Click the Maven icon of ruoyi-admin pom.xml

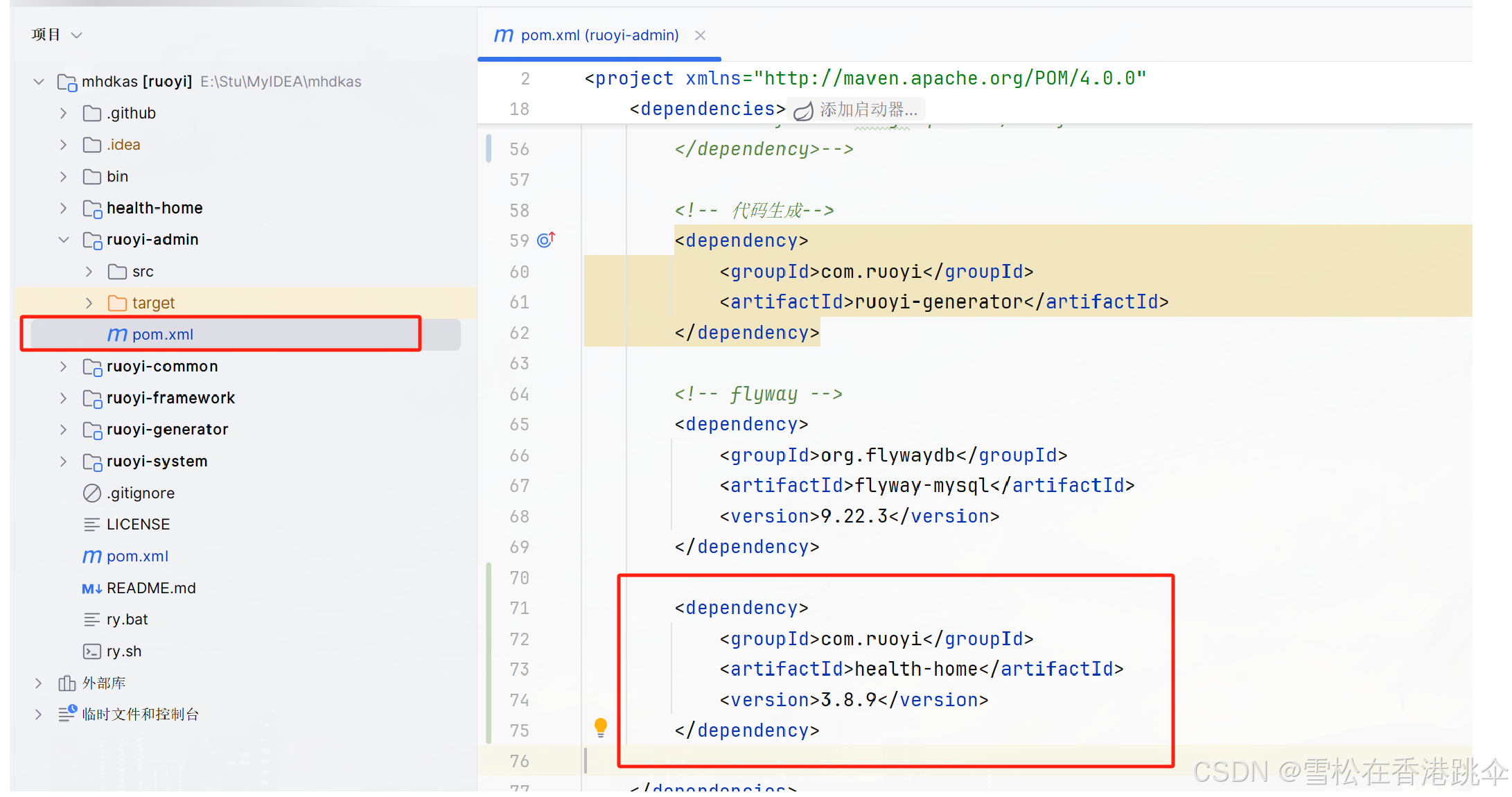point(117,335)
